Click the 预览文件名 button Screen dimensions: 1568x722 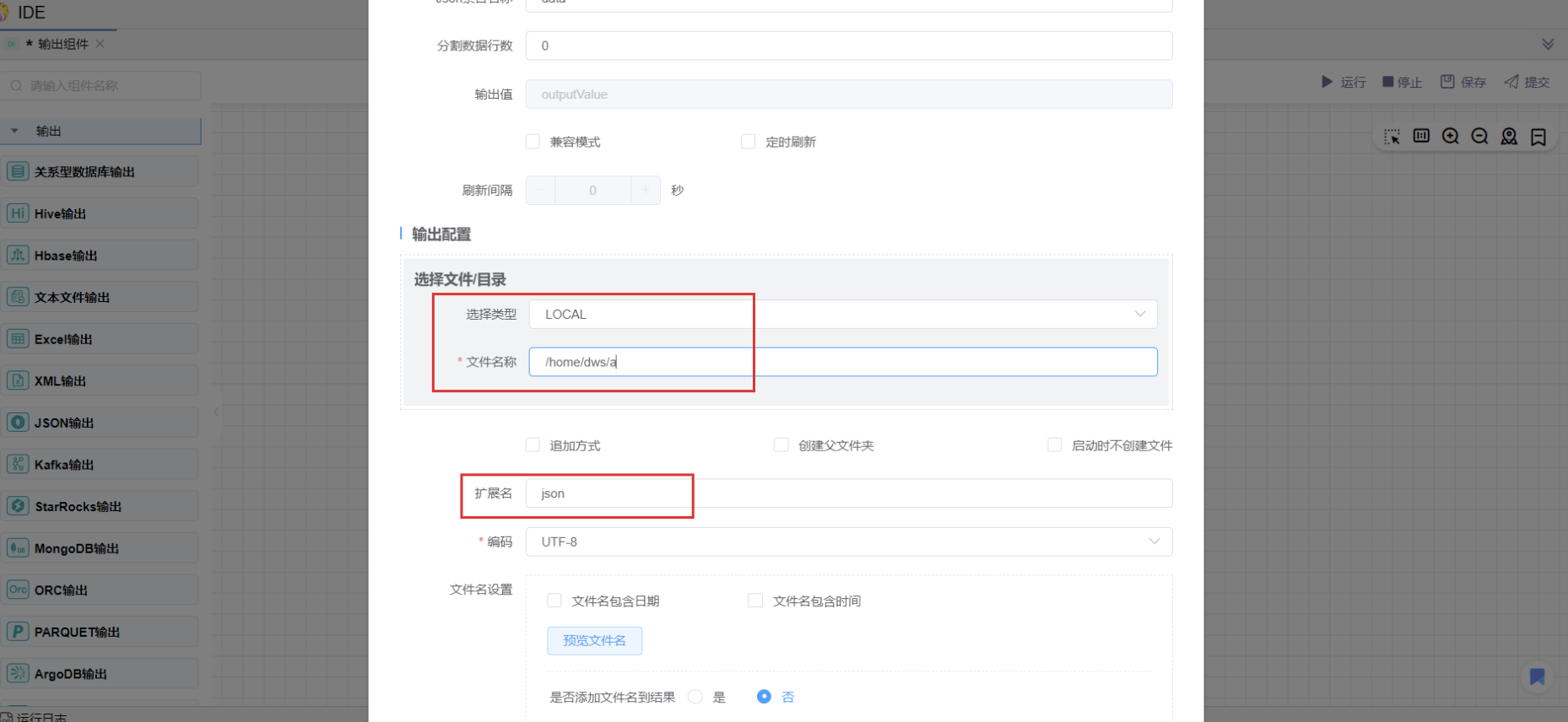click(x=594, y=641)
